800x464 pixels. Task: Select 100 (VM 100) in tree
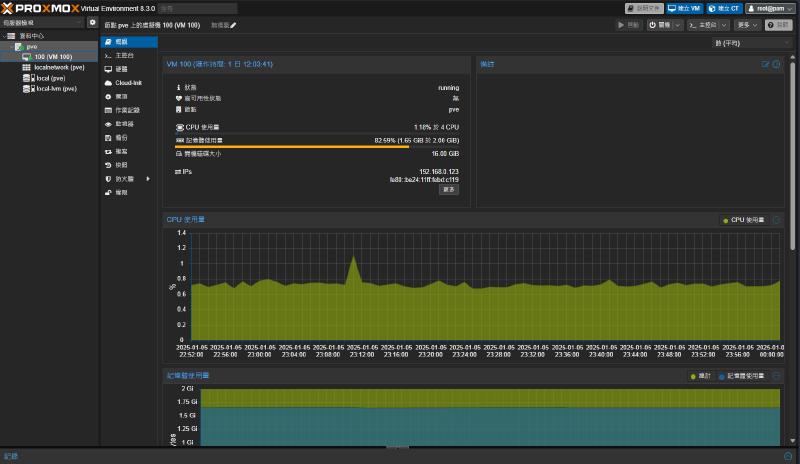click(53, 57)
